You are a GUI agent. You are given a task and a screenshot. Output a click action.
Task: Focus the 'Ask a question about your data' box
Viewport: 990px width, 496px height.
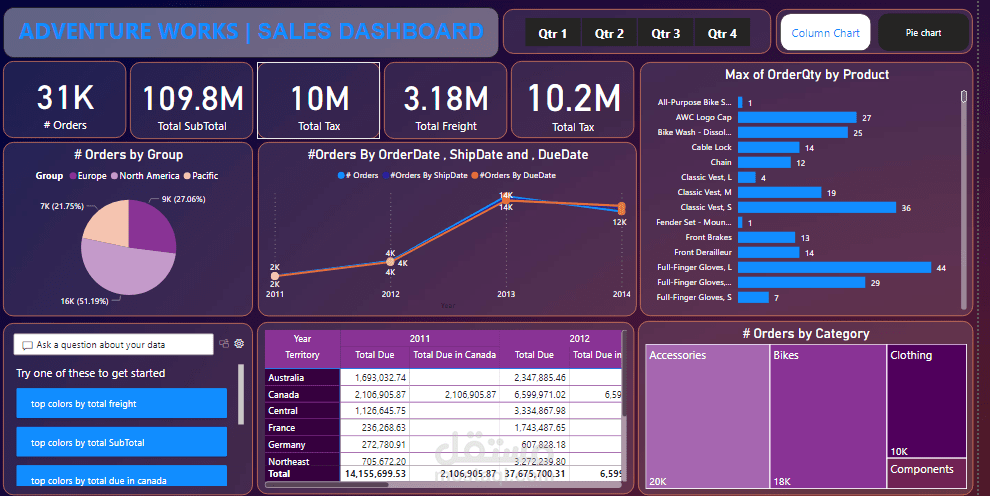coord(114,345)
